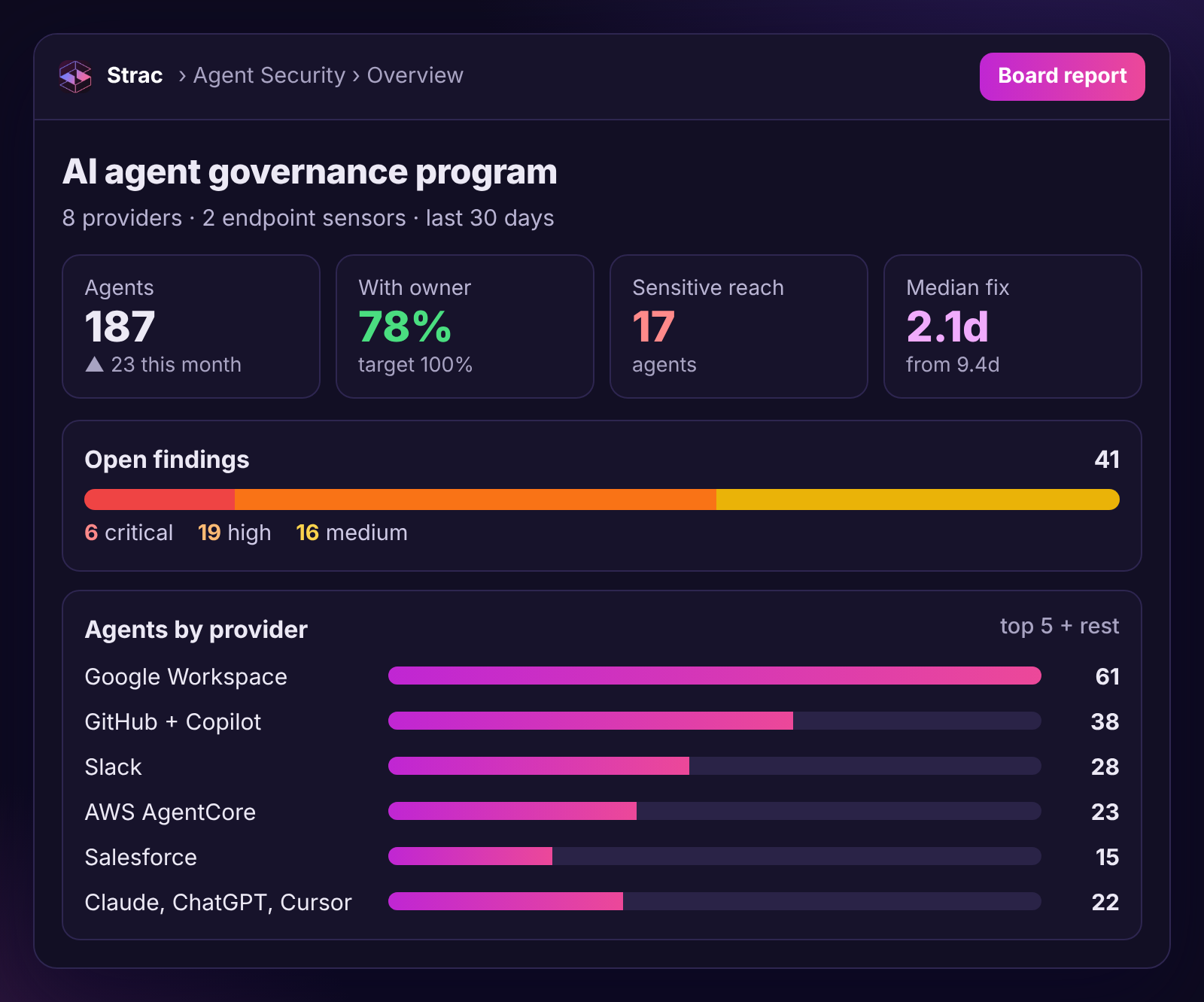Click the Strac brand name
Image resolution: width=1204 pixels, height=1002 pixels.
click(x=135, y=75)
